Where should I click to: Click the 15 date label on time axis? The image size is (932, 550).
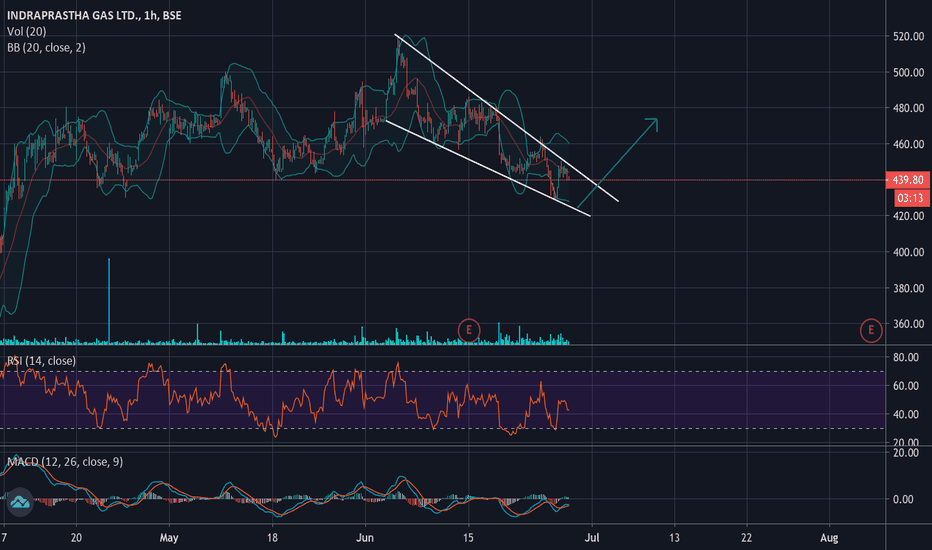[468, 538]
